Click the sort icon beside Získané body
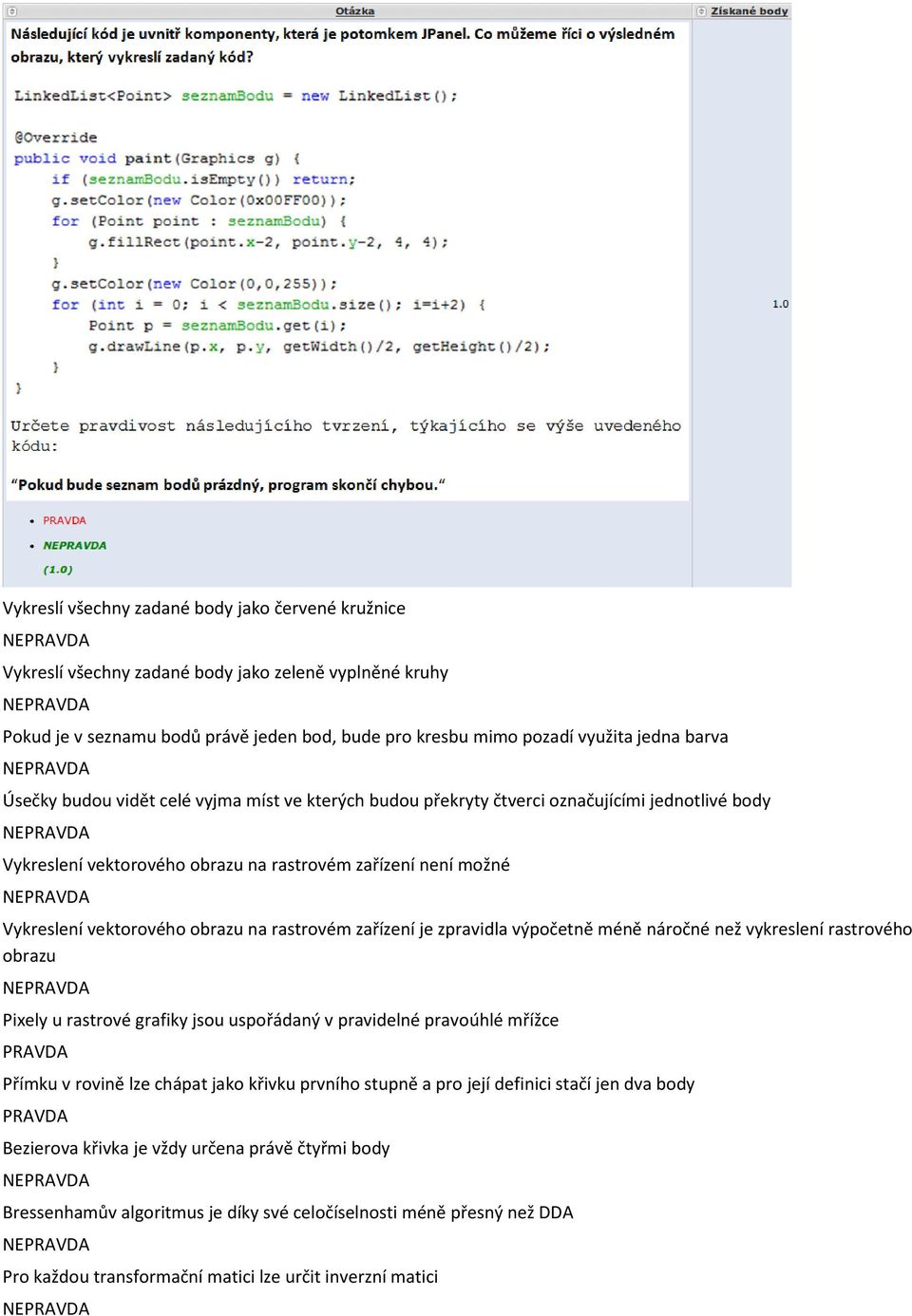This screenshot has width=912, height=1316. (701, 11)
